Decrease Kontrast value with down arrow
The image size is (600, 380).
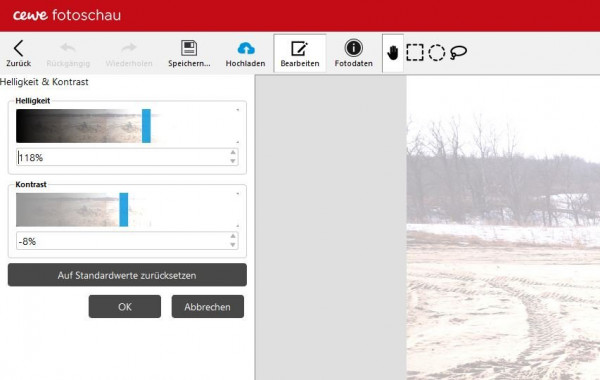pyautogui.click(x=233, y=245)
